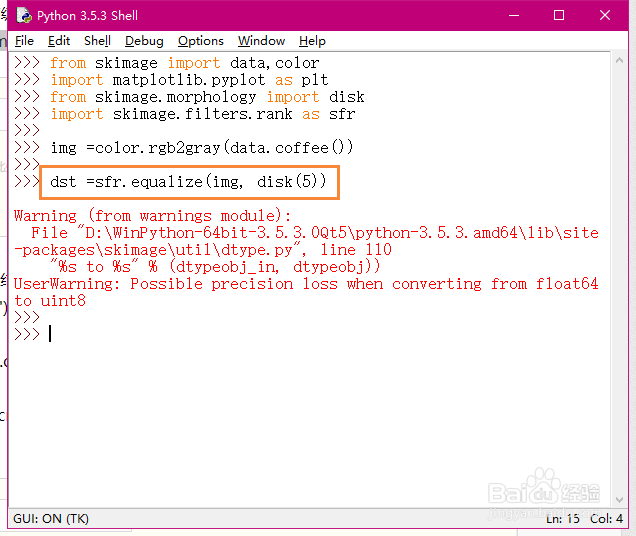Viewport: 636px width, 536px height.
Task: Click the 'to uint8' text
Action: point(50,301)
